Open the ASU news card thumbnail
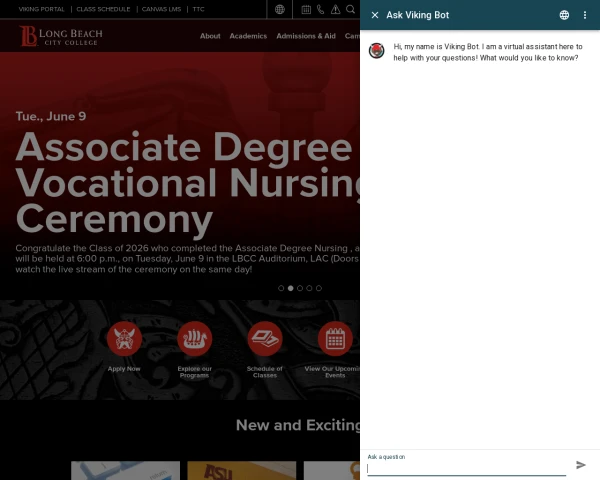Viewport: 600px width, 480px height. coord(242,470)
